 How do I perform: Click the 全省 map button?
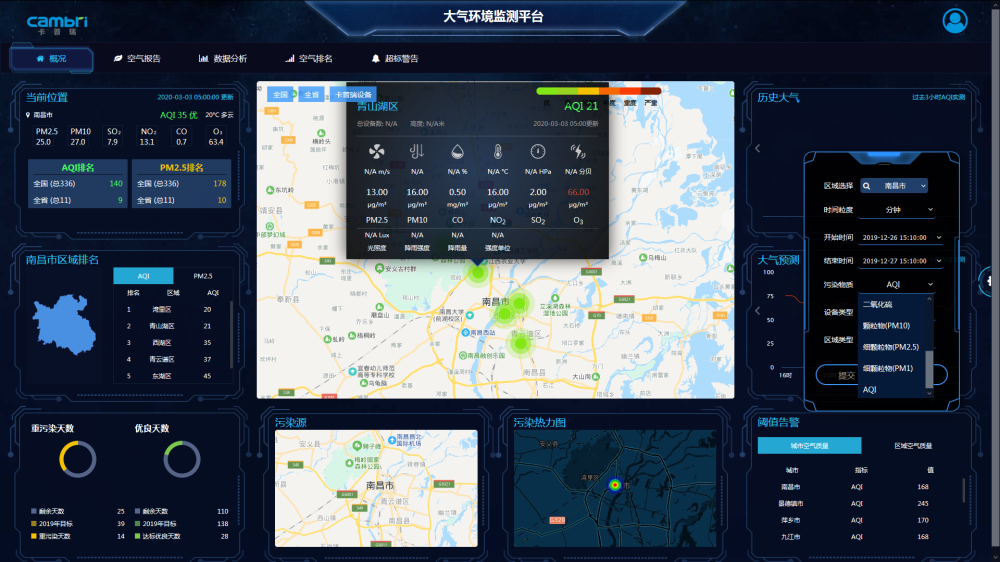pyautogui.click(x=311, y=94)
